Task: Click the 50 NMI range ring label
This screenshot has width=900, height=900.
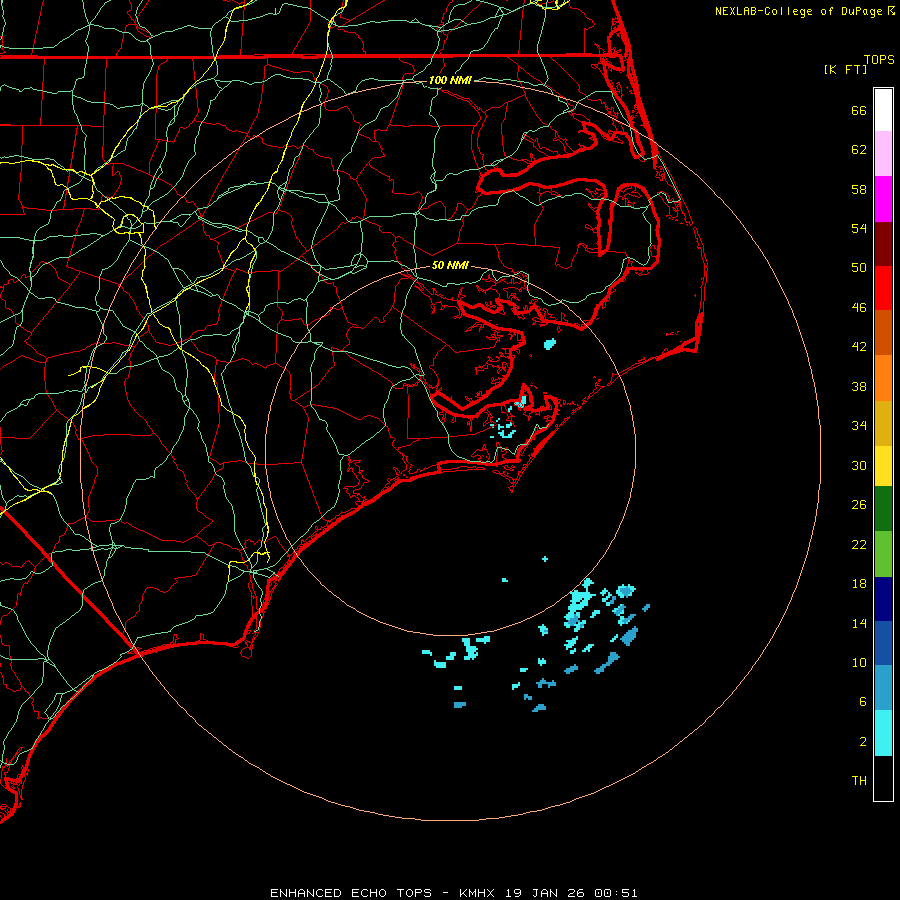Action: pos(450,265)
